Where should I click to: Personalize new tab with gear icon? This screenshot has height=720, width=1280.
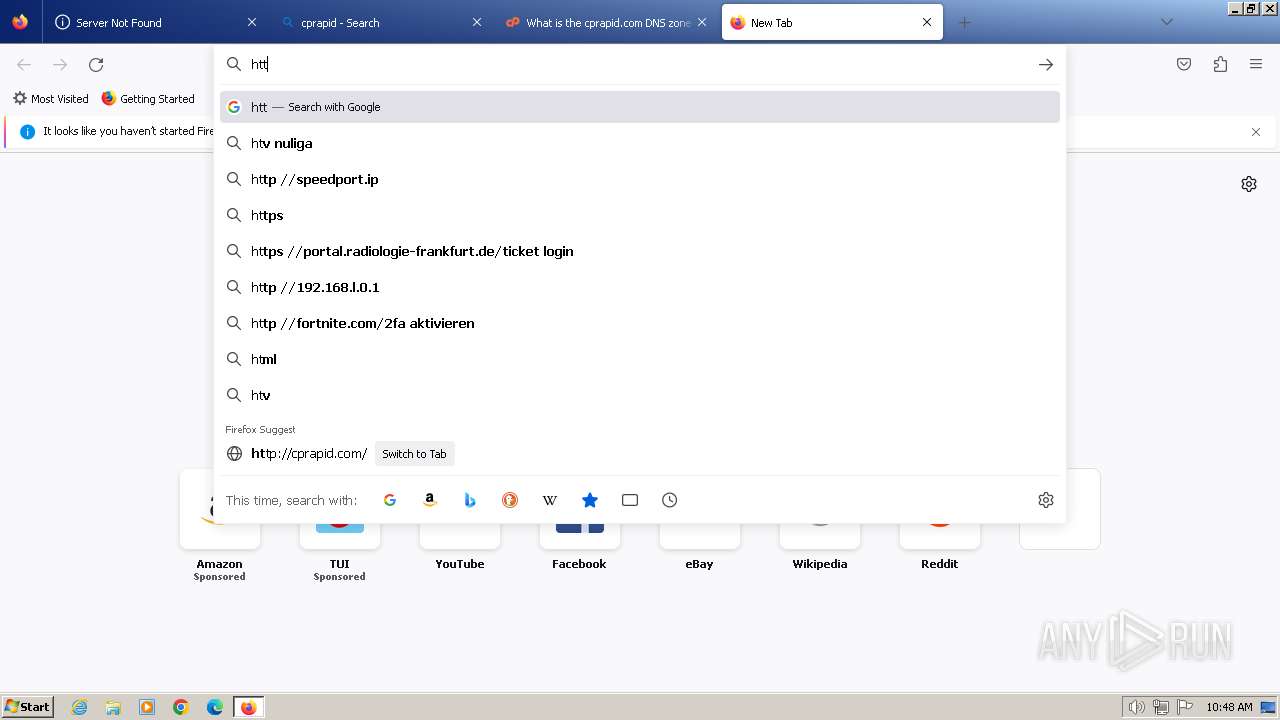1249,184
